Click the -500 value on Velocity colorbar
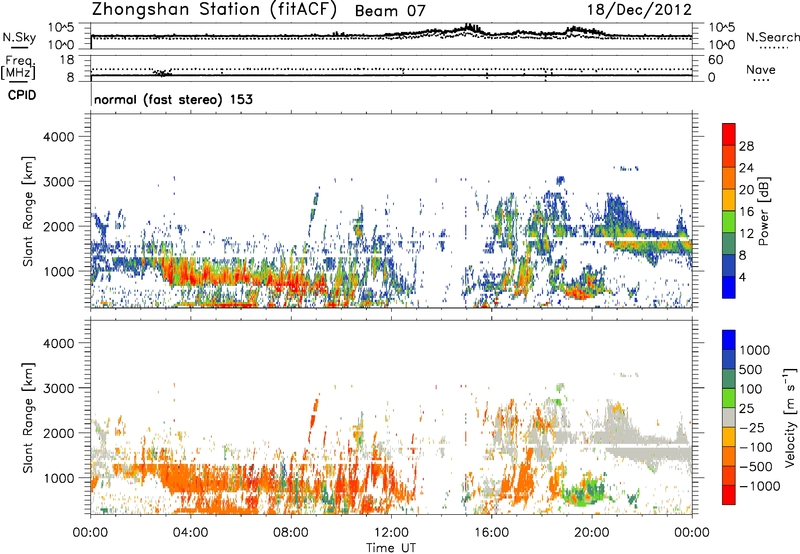Viewport: 800px width, 554px height. tap(756, 466)
